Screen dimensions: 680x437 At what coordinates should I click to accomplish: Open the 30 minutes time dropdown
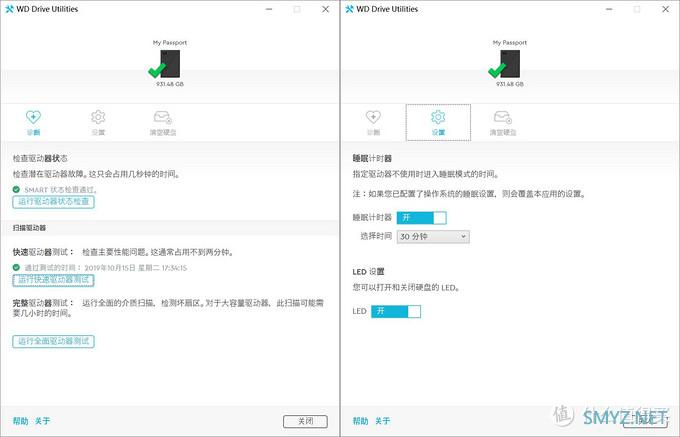(433, 237)
